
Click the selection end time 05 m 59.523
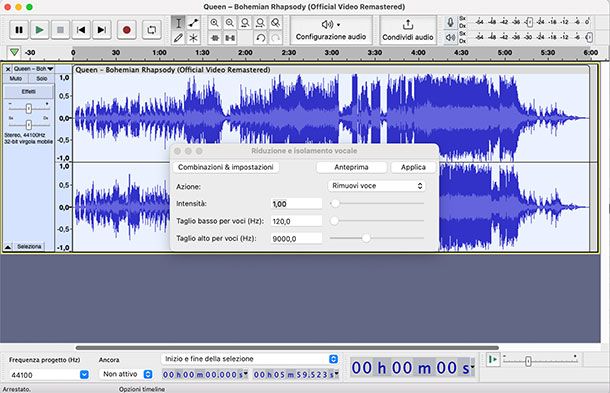[296, 375]
